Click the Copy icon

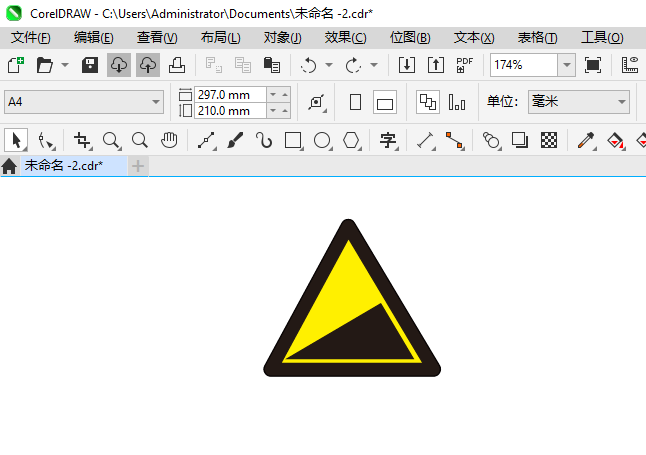click(x=243, y=65)
